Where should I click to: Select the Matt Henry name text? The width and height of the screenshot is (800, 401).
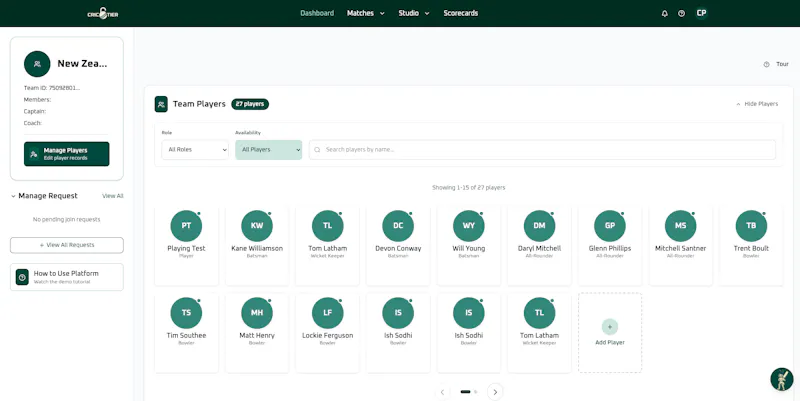tap(257, 336)
